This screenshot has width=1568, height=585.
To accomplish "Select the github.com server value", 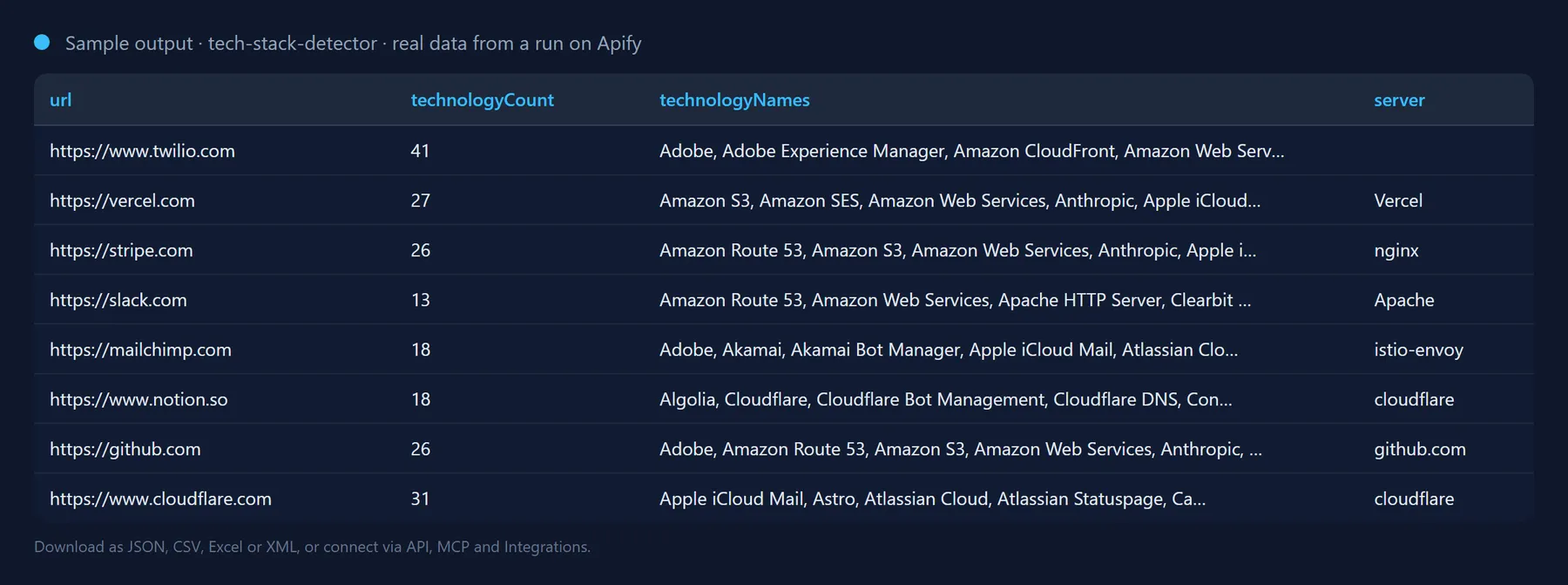I will [x=1420, y=449].
